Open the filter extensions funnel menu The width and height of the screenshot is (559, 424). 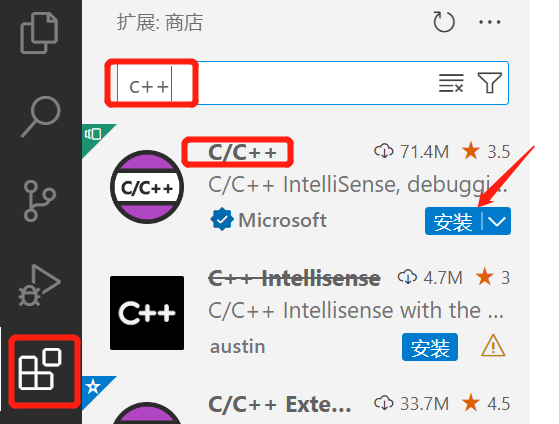point(489,83)
